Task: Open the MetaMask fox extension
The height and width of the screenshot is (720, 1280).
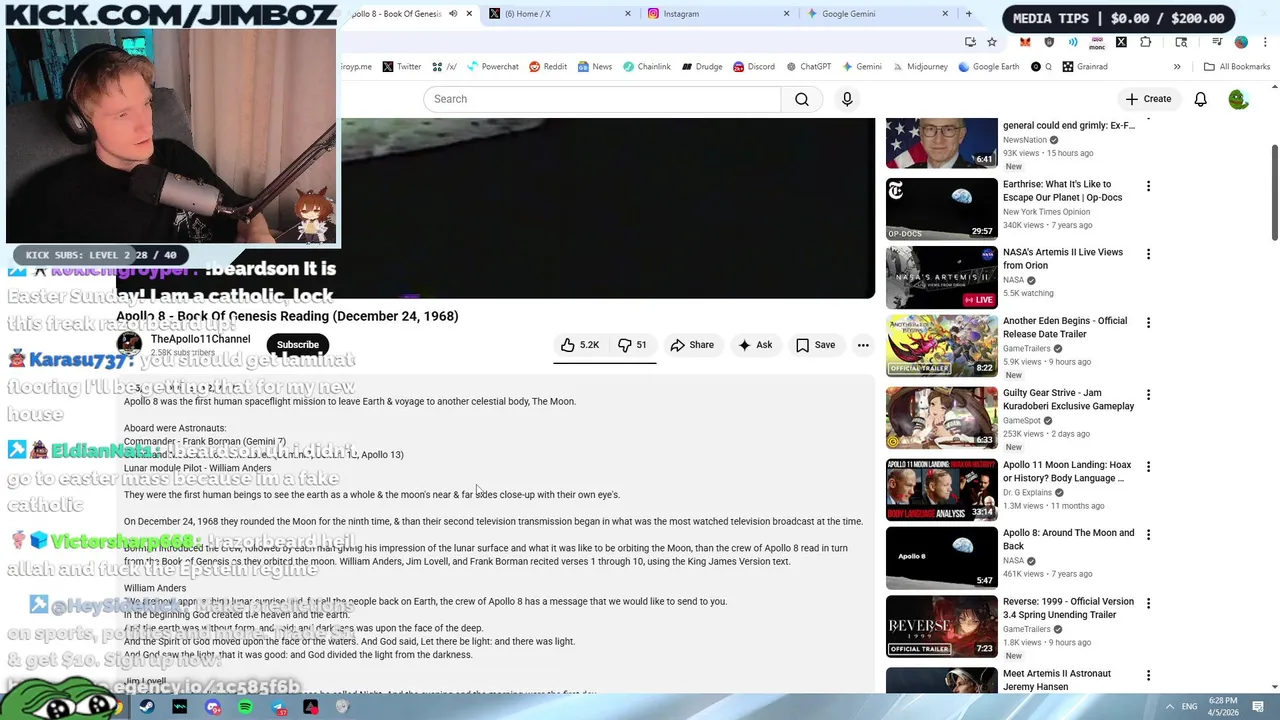Action: pyautogui.click(x=1025, y=42)
